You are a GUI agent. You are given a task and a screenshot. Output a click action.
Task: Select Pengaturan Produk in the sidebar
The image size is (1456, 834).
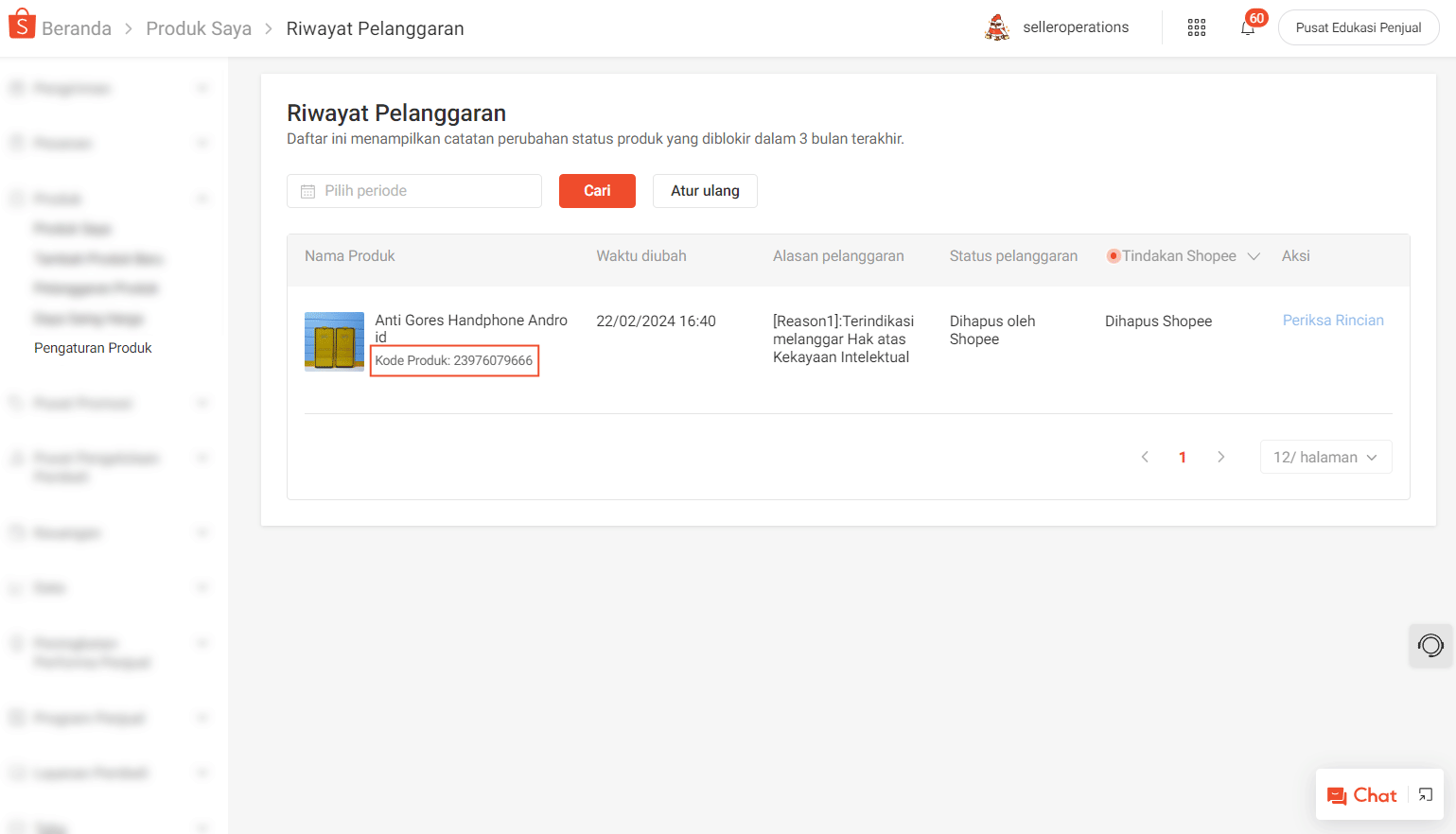93,347
